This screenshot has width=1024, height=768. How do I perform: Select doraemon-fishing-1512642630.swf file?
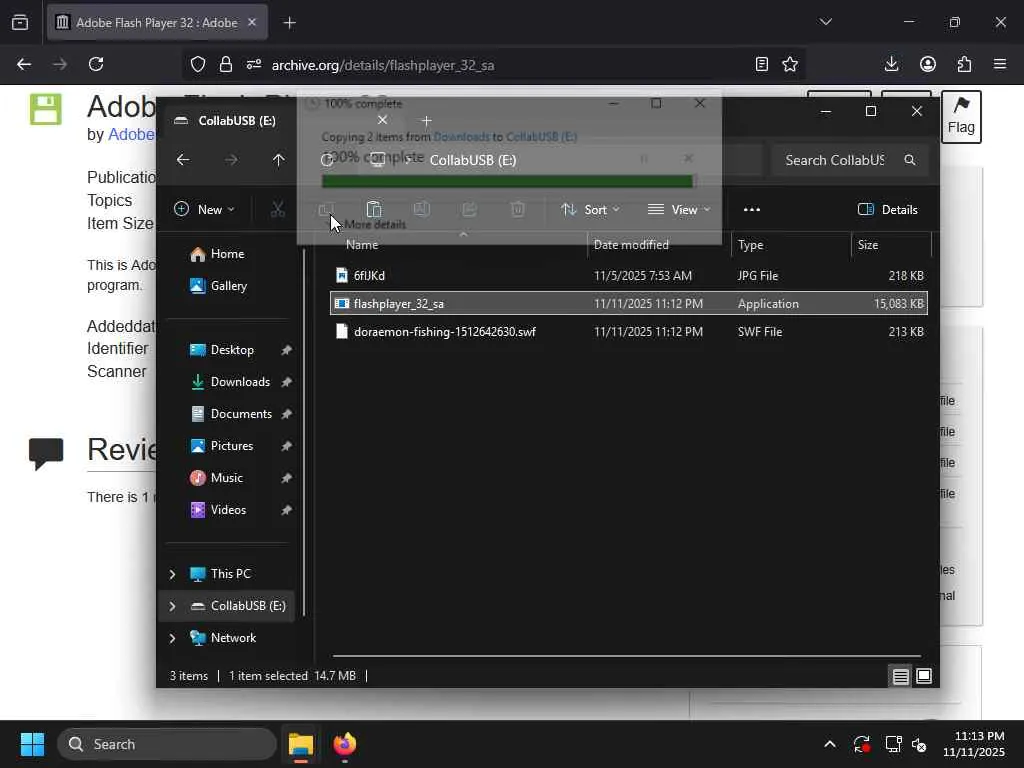pos(628,332)
